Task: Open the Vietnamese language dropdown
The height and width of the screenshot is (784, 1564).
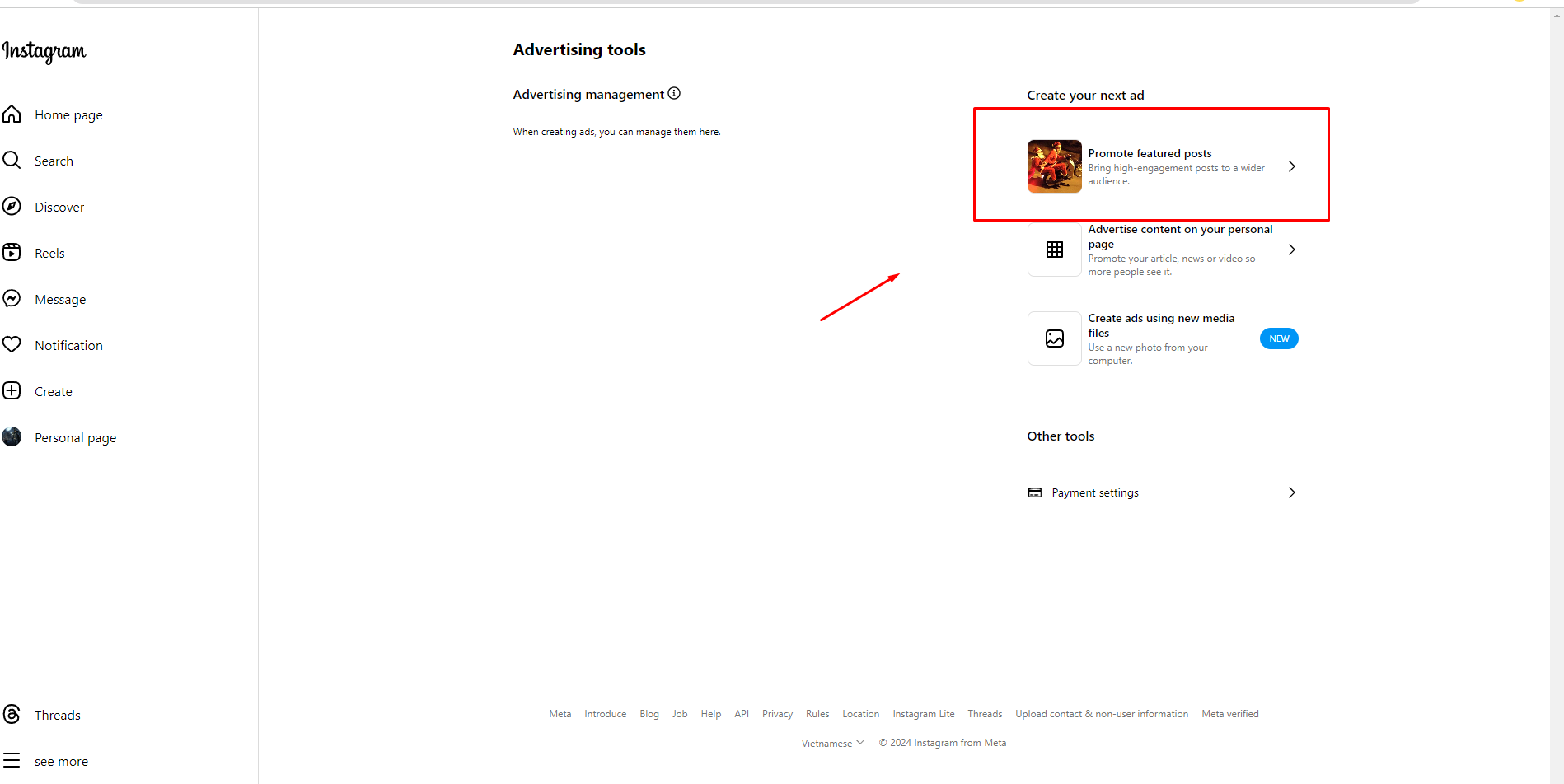Action: [833, 743]
